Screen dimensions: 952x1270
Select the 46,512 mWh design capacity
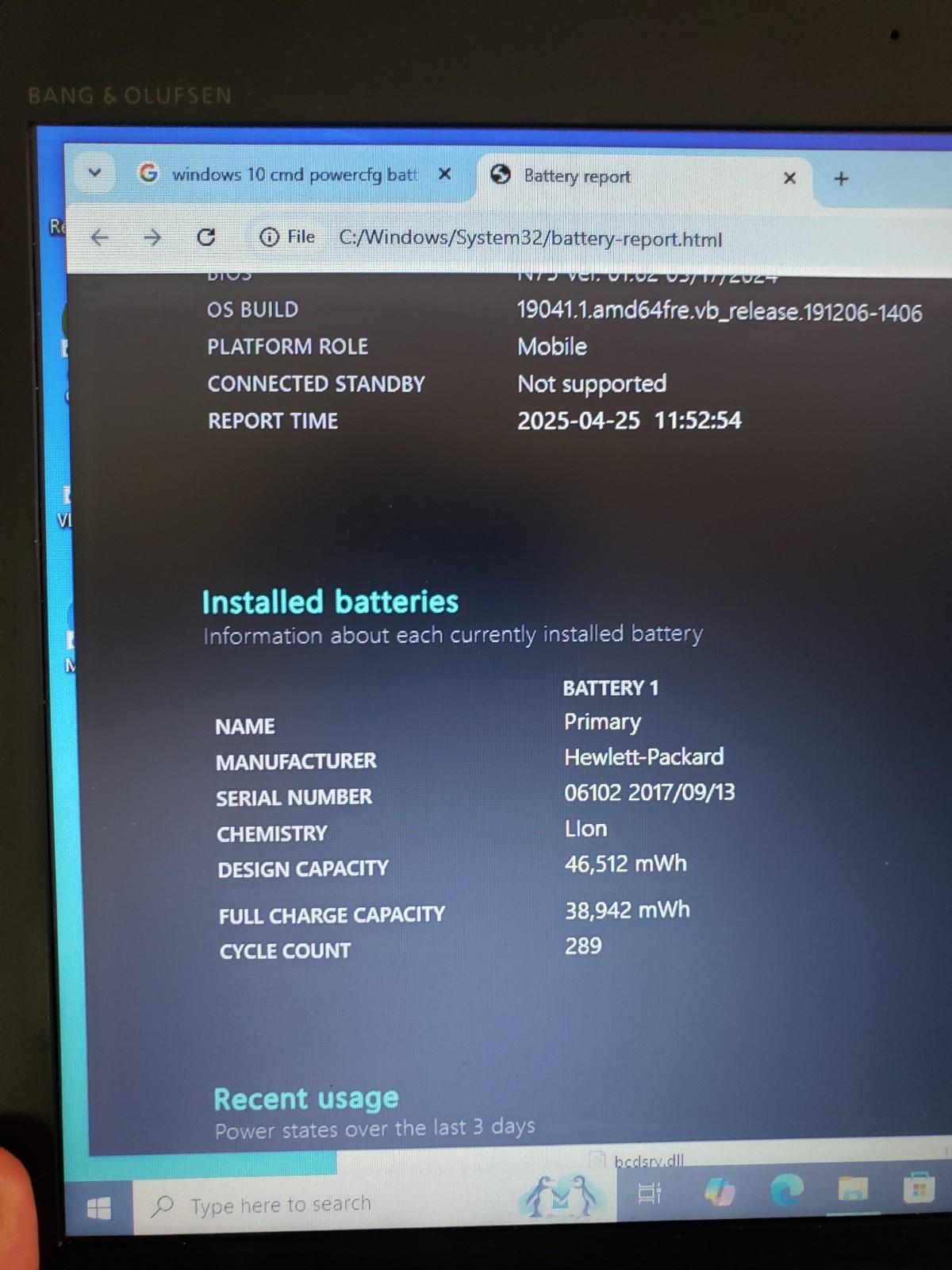tap(626, 864)
